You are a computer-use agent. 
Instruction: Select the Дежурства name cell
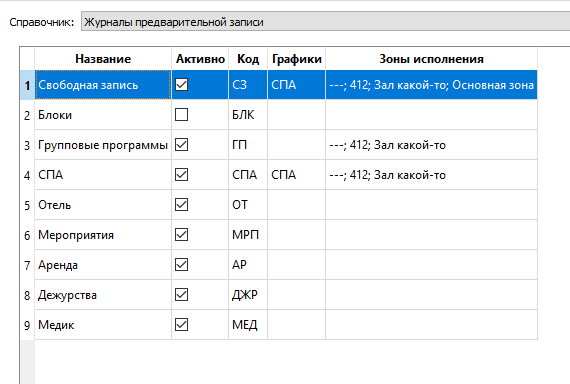click(103, 295)
